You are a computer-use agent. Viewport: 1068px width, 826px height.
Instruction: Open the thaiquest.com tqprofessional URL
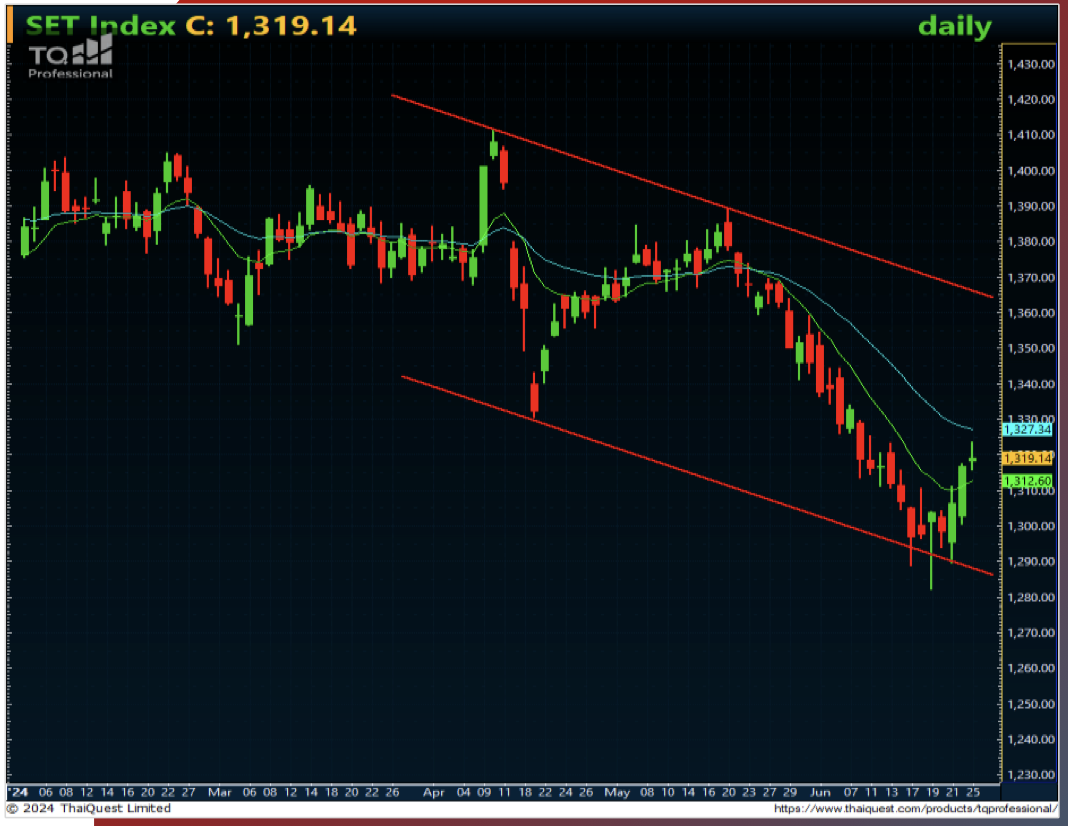pos(915,808)
